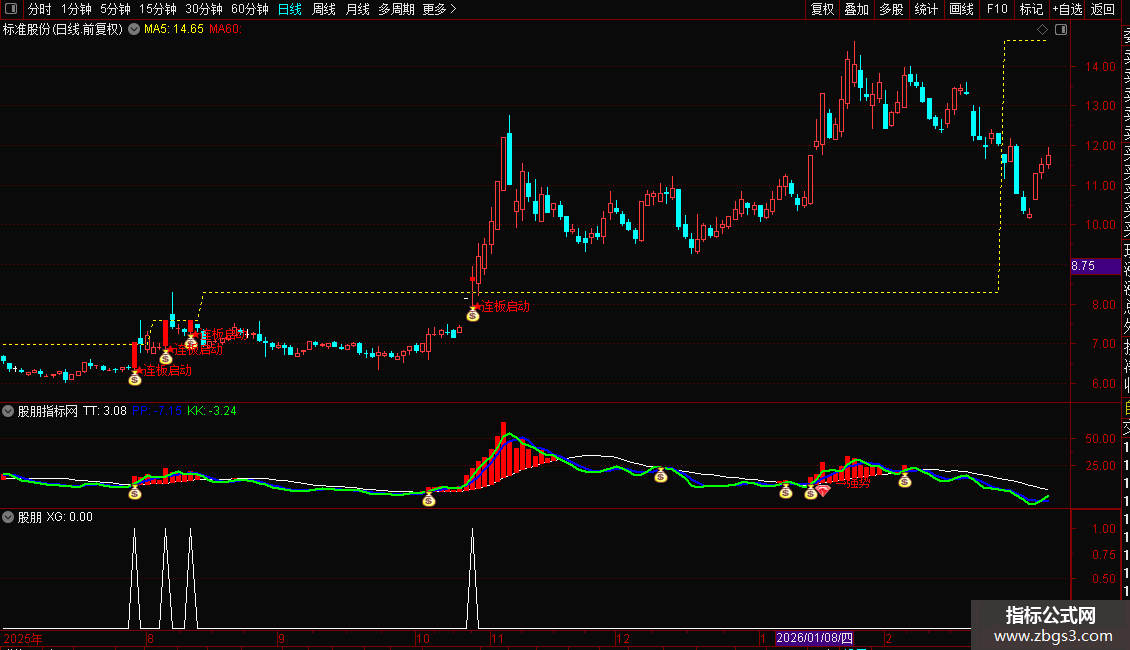Switch to 周线 weekly chart

pos(324,9)
